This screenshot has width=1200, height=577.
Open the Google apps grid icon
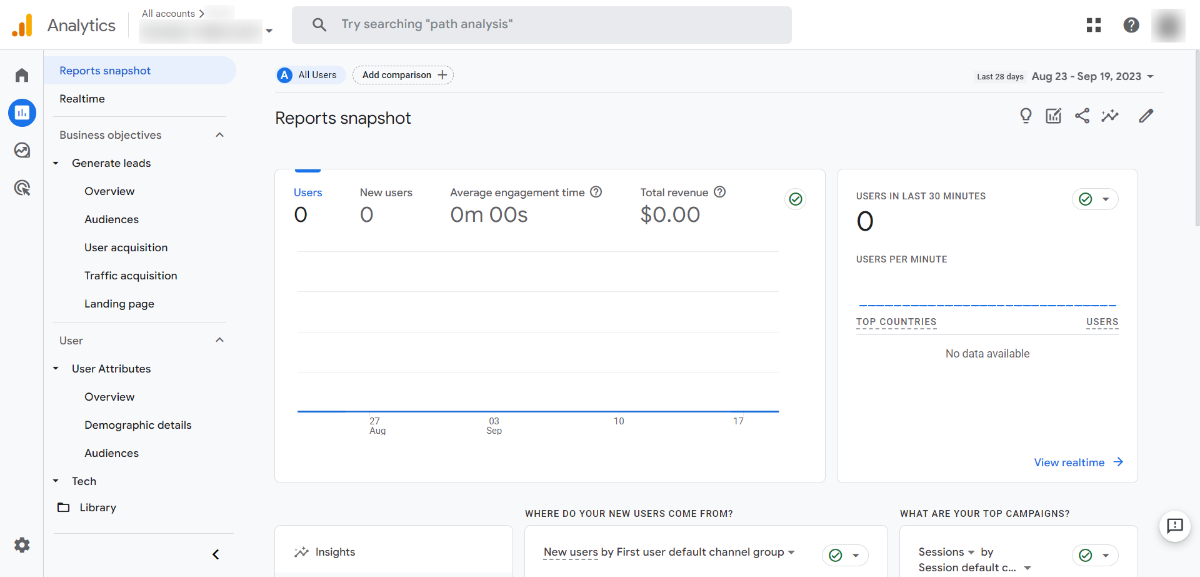click(1094, 25)
